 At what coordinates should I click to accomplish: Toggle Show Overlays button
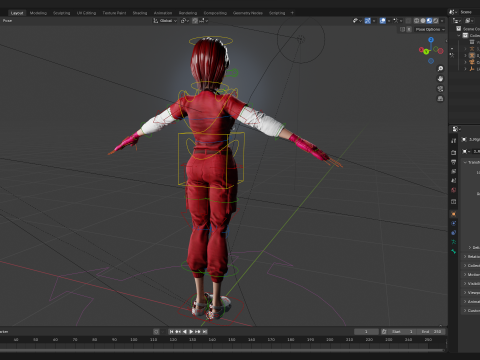[383, 21]
